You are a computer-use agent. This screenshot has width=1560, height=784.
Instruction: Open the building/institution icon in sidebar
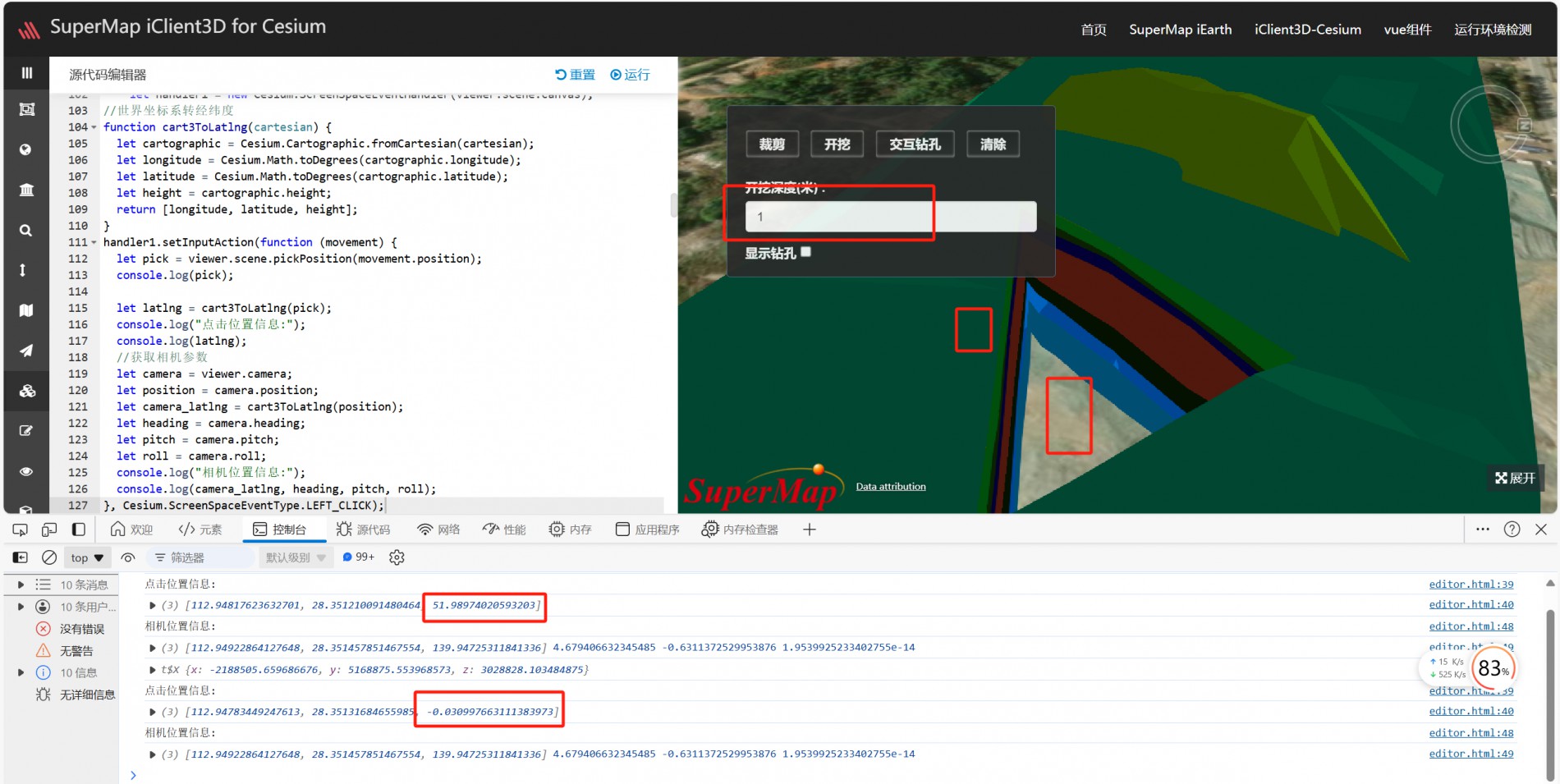pos(26,190)
